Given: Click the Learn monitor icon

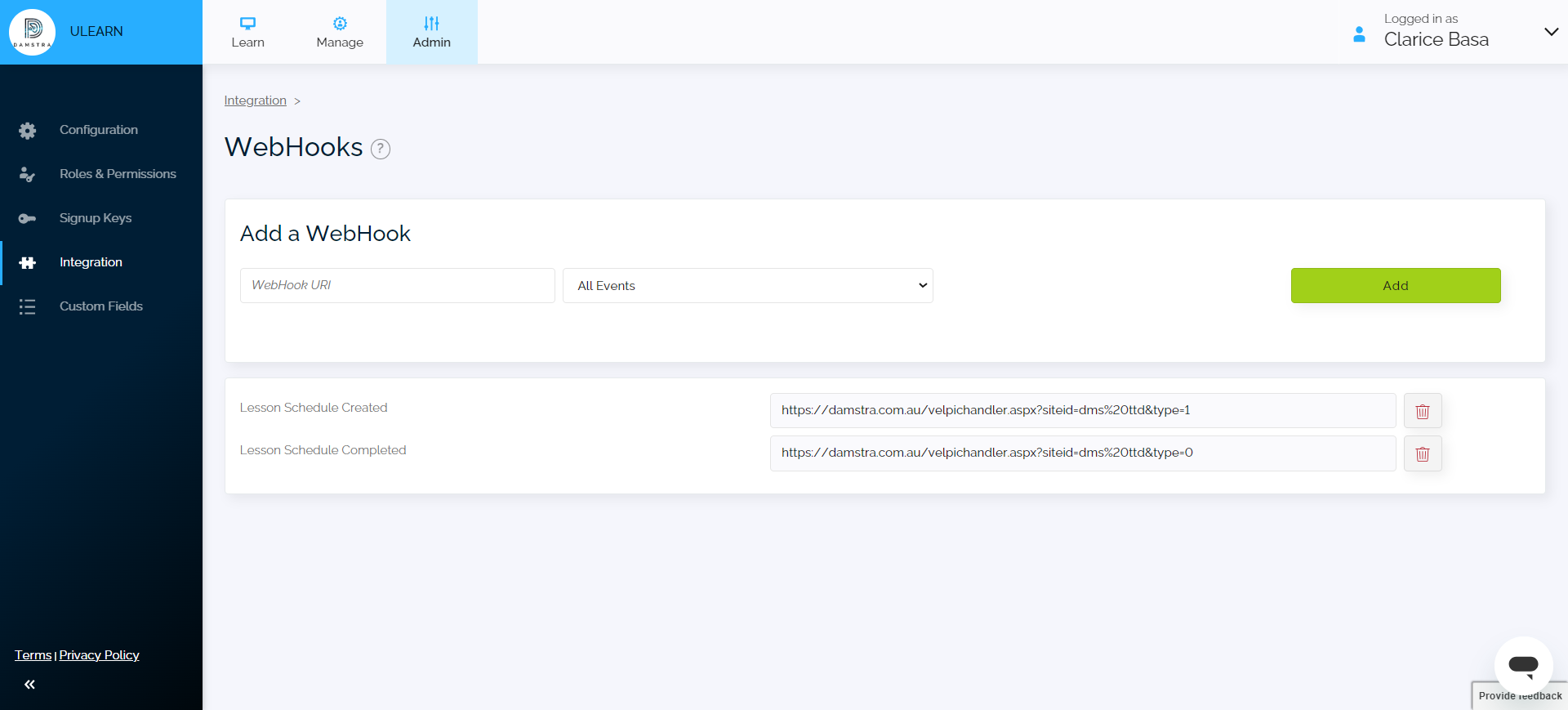Looking at the screenshot, I should (247, 23).
